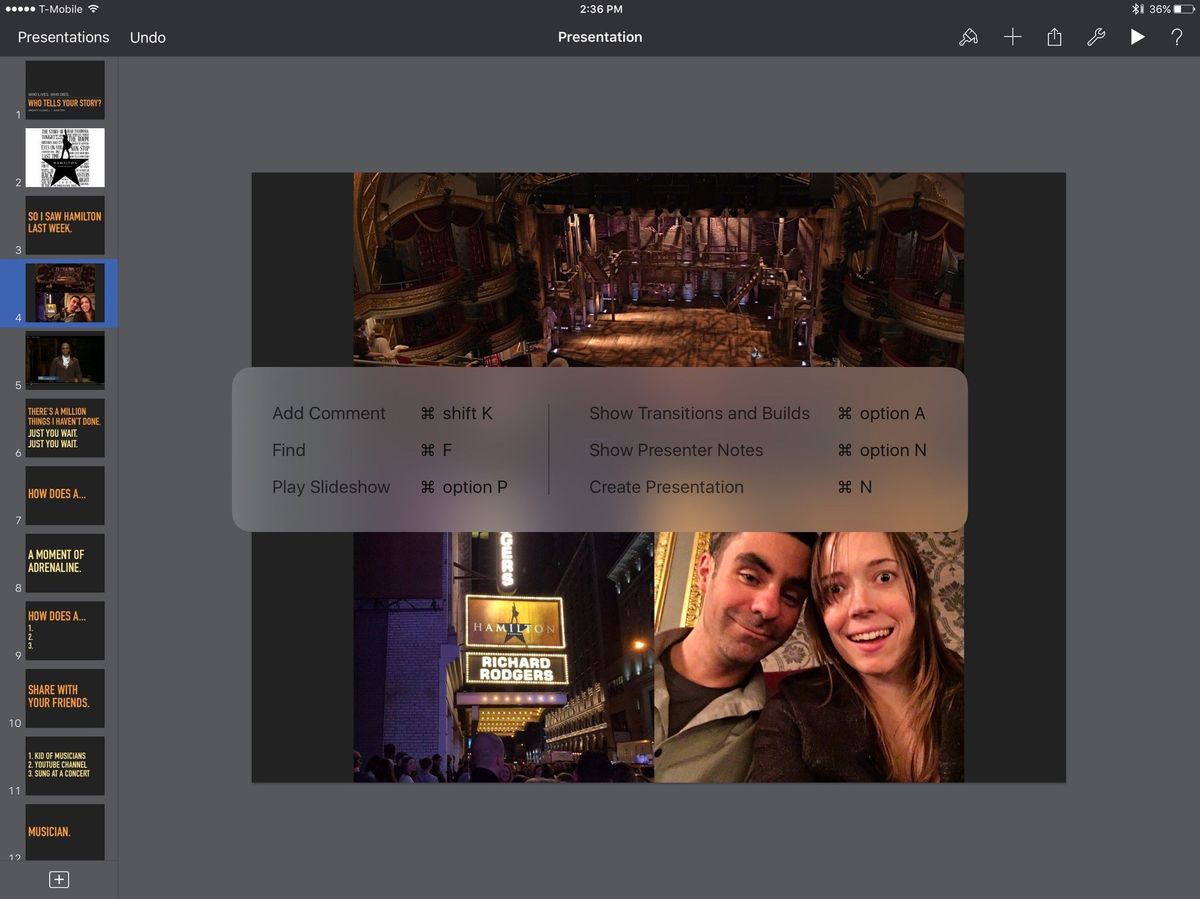Select the first slide thumbnail
Viewport: 1200px width, 899px height.
pos(65,88)
